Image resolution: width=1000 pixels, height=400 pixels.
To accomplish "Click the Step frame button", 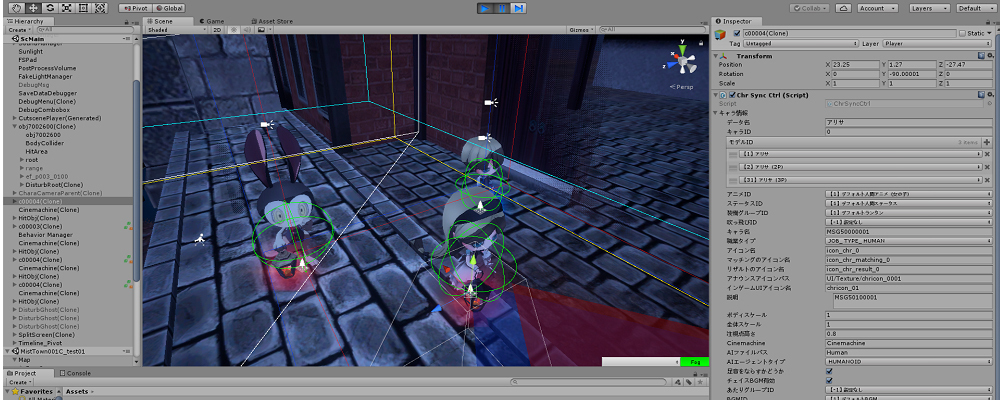I will tap(518, 8).
